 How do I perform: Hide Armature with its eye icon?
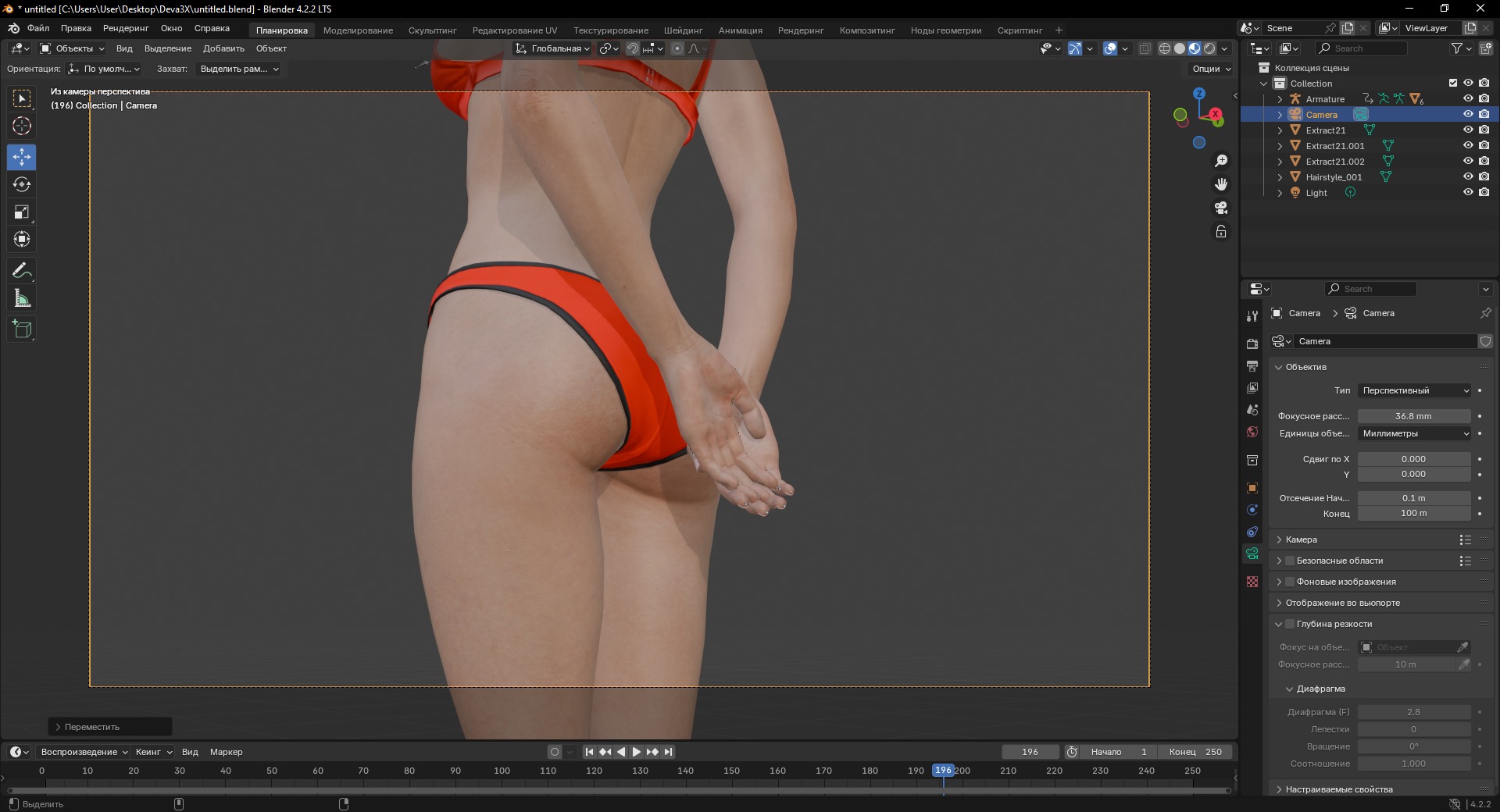pos(1468,98)
